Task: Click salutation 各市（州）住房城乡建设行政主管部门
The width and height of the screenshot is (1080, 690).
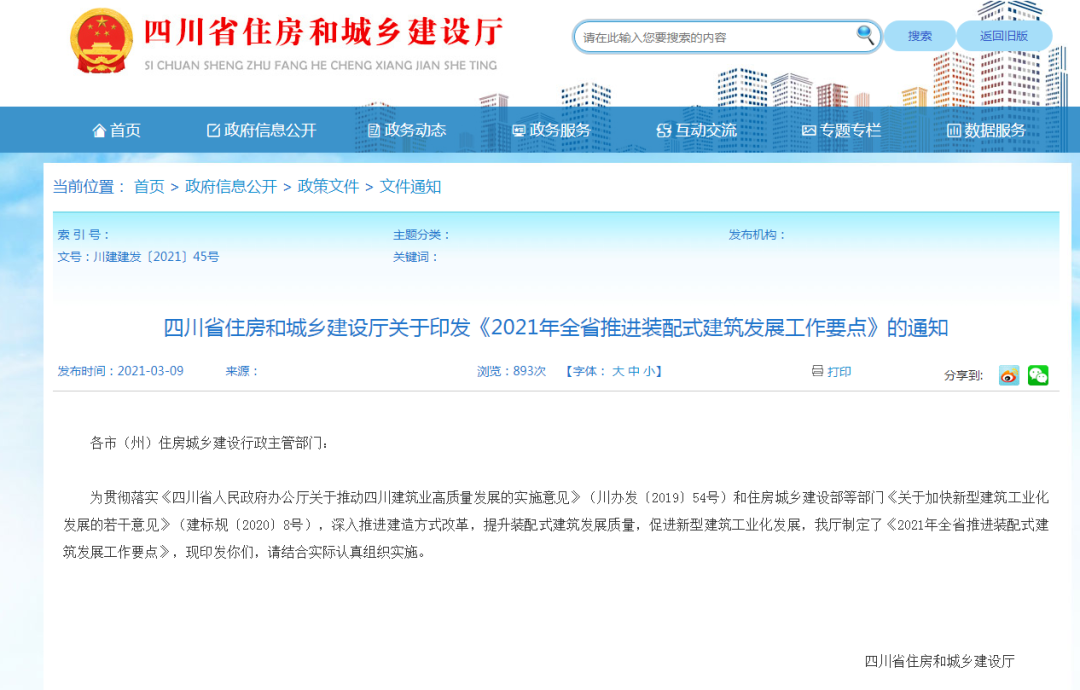Action: pyautogui.click(x=210, y=443)
